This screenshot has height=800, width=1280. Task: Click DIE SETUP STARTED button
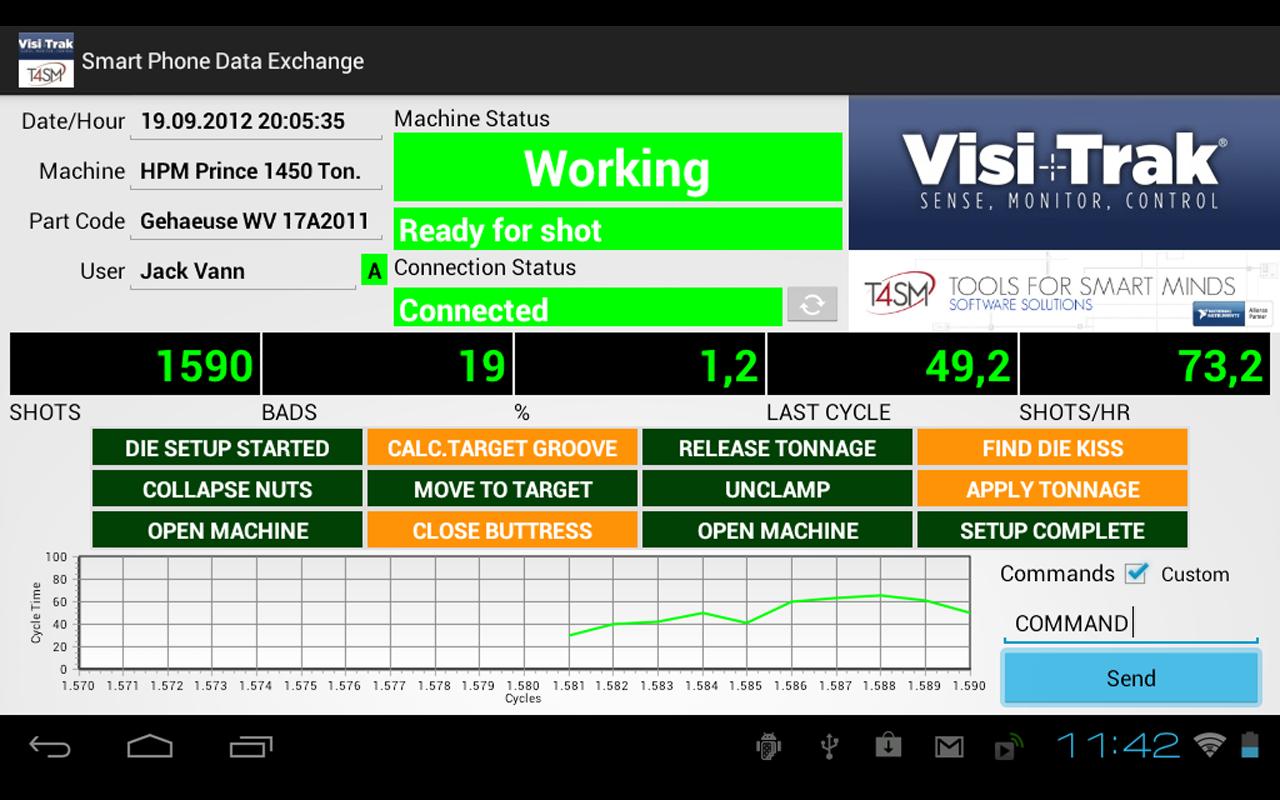(x=227, y=448)
